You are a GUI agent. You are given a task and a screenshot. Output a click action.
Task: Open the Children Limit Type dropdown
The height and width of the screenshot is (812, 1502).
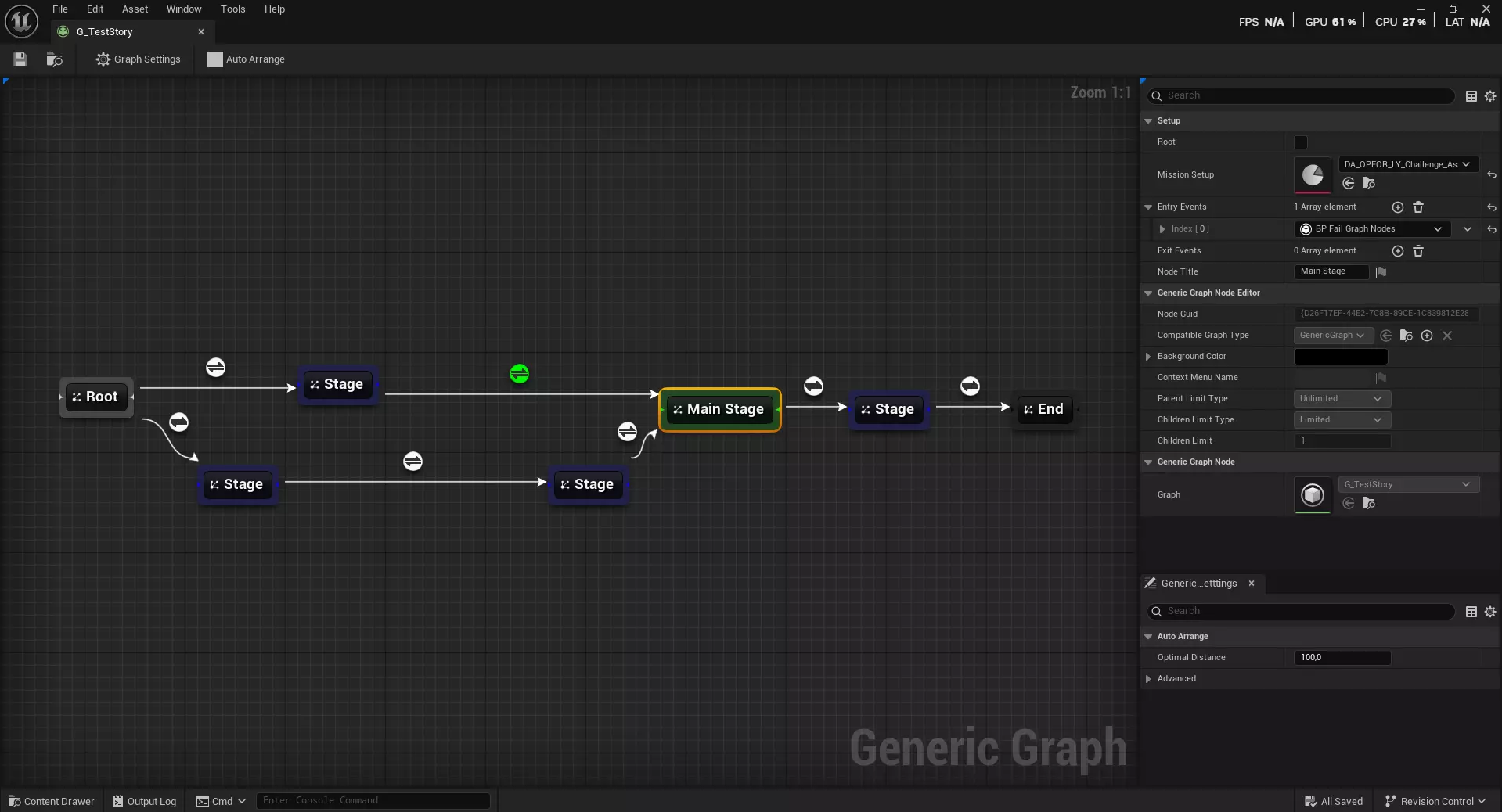[1342, 420]
